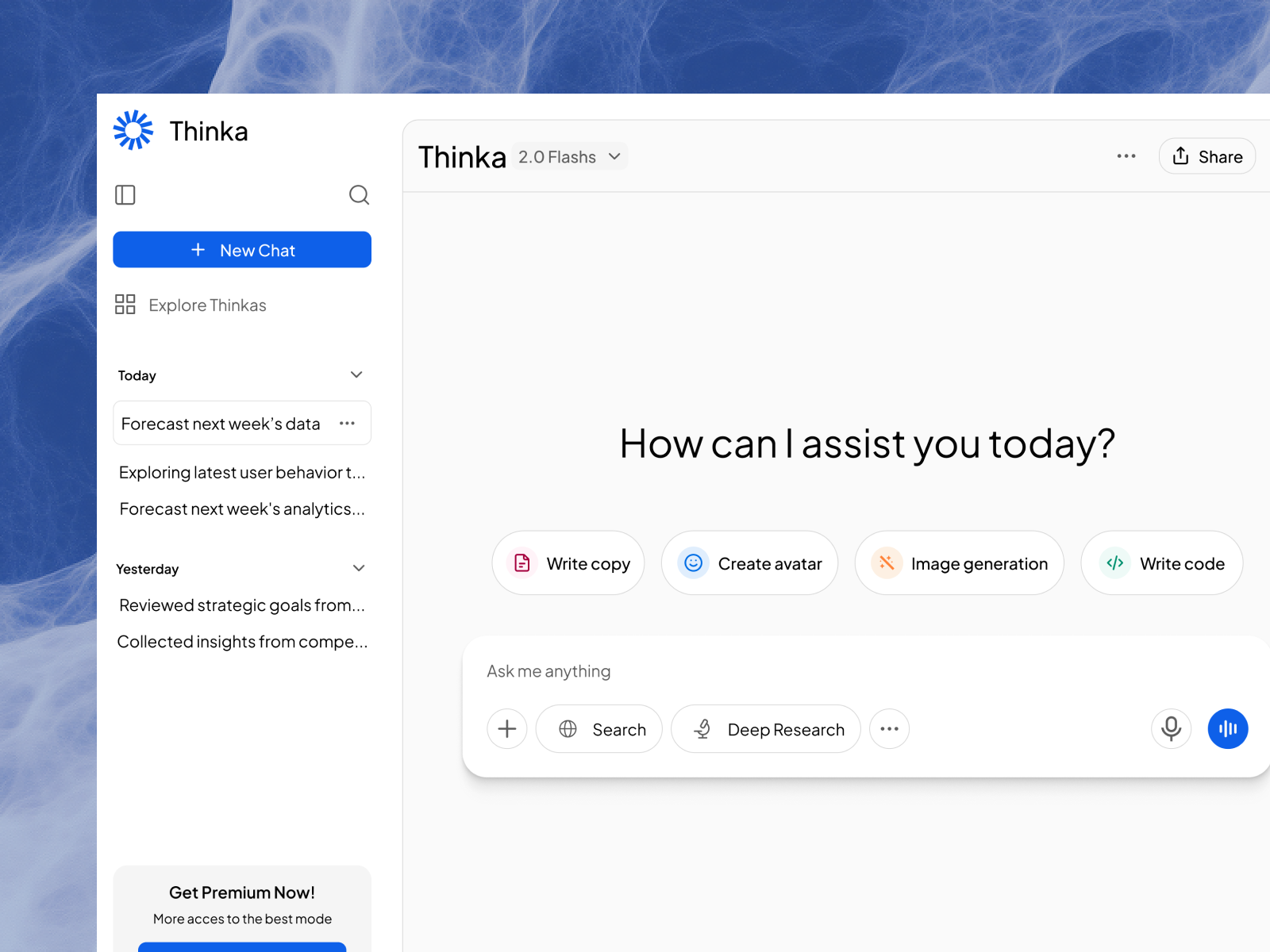Click the Thinka spinner logo
The width and height of the screenshot is (1270, 952).
pyautogui.click(x=133, y=129)
